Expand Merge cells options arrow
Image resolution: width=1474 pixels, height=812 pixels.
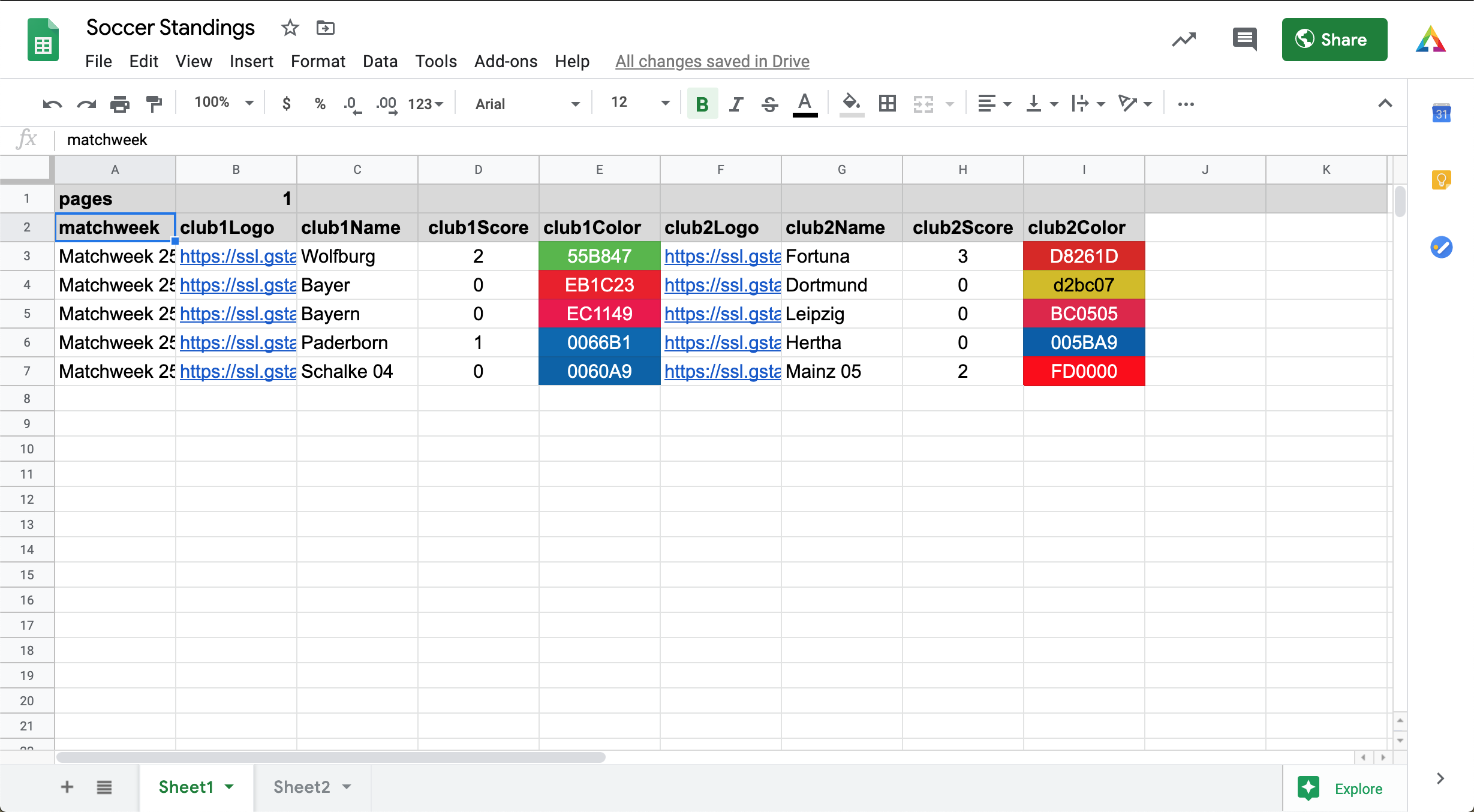click(950, 104)
